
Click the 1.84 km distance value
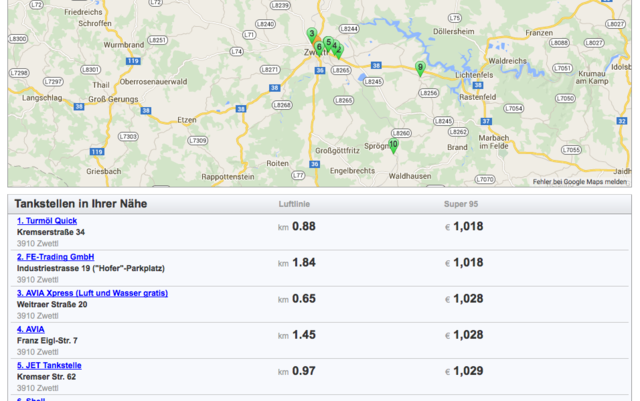304,263
